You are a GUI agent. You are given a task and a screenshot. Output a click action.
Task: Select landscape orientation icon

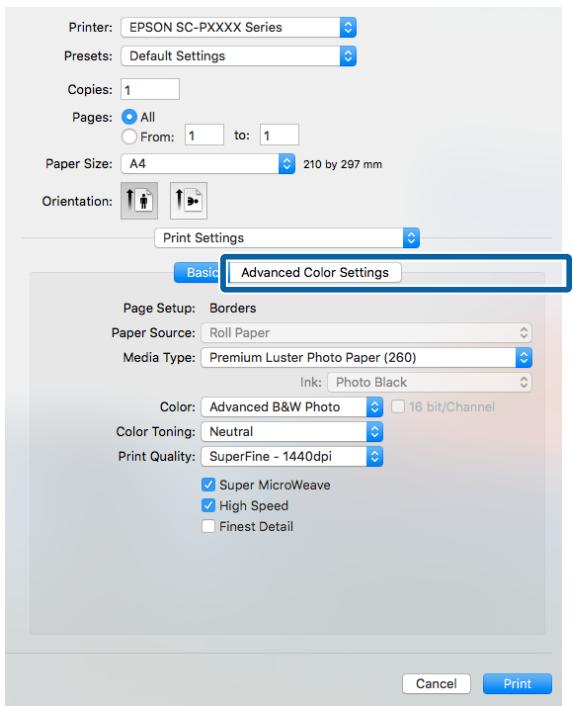point(188,201)
